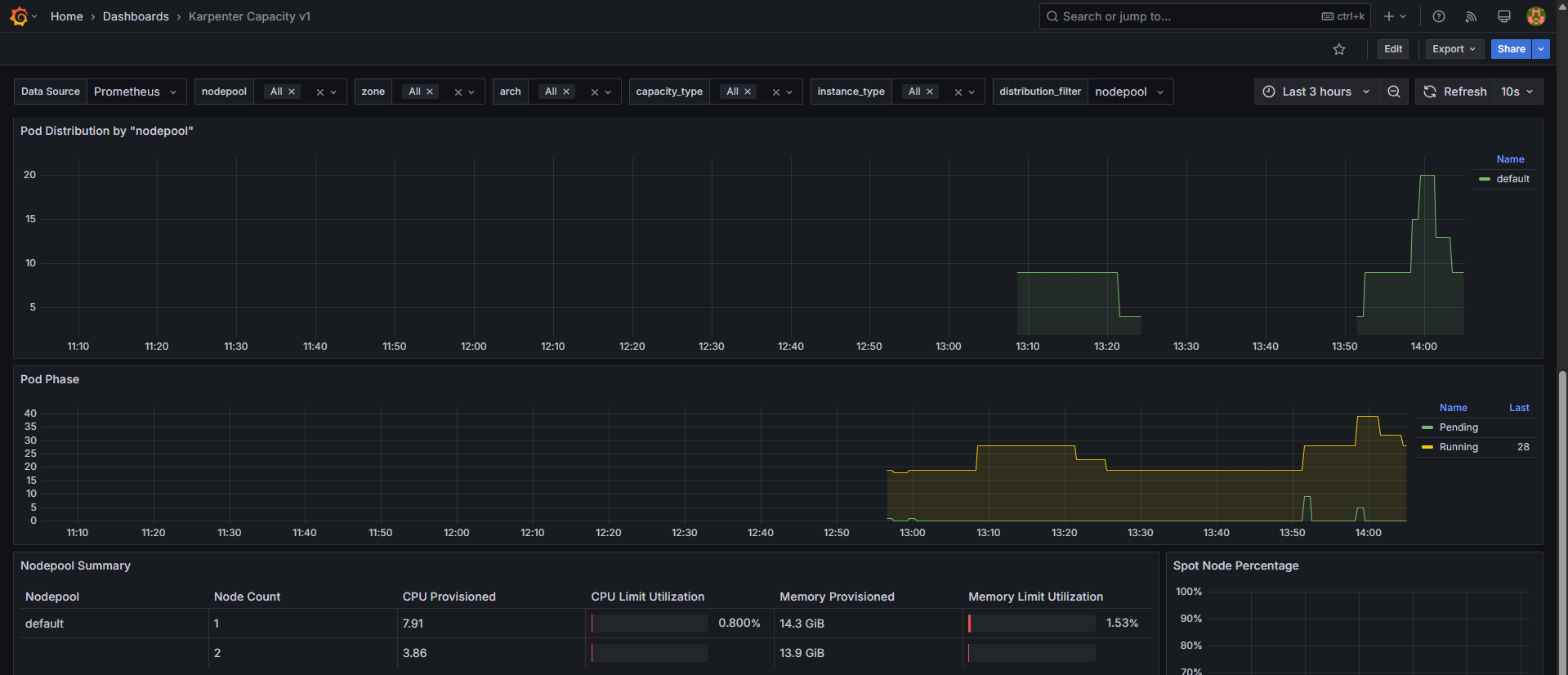
Task: Click the green default series color swatch
Action: [1485, 179]
